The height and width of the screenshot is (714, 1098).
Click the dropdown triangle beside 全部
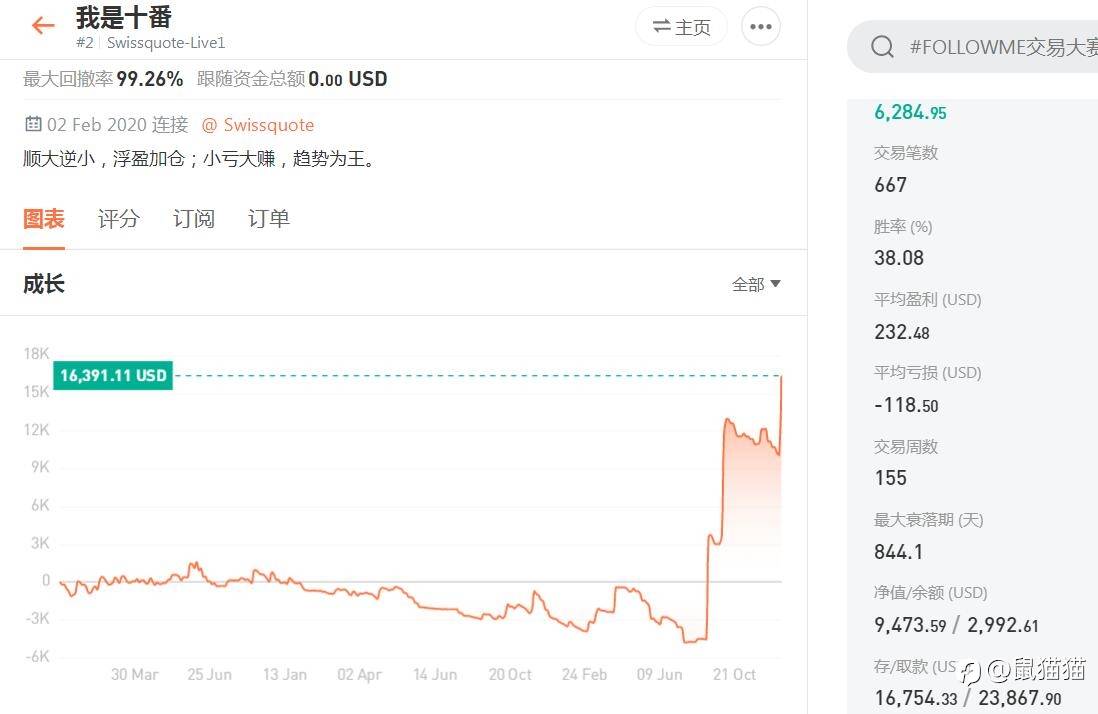(776, 285)
